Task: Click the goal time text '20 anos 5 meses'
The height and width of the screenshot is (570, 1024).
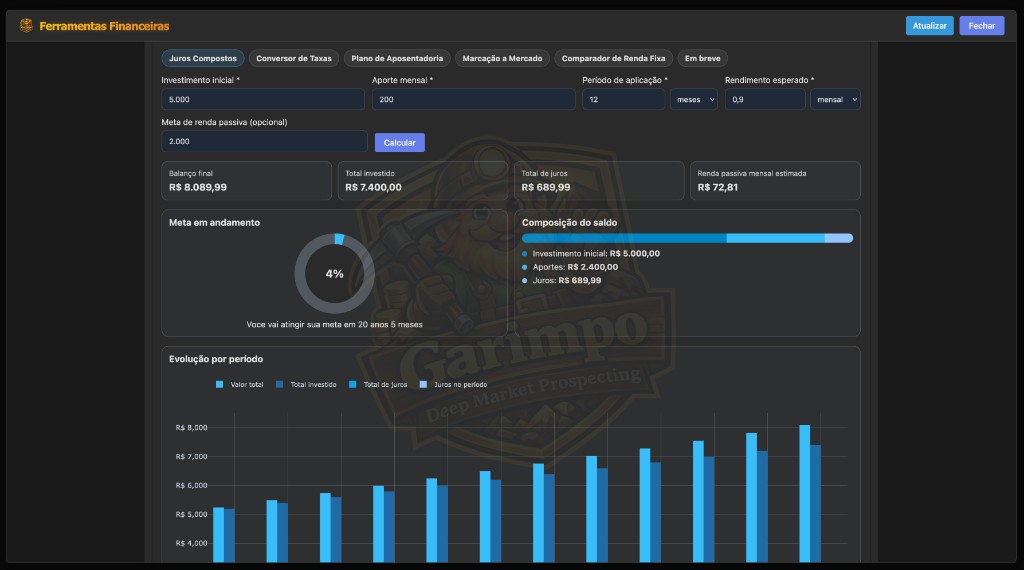Action: [390, 325]
